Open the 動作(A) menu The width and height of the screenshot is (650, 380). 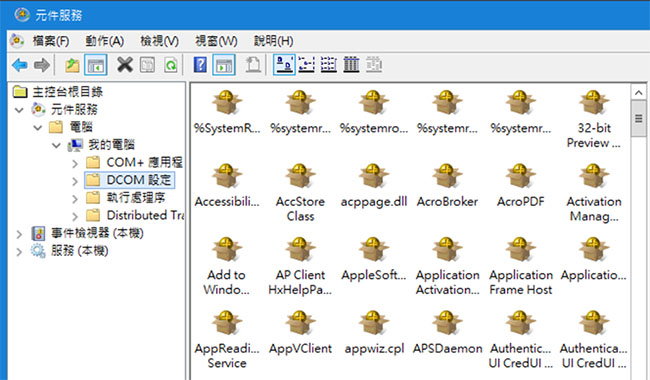coord(104,41)
